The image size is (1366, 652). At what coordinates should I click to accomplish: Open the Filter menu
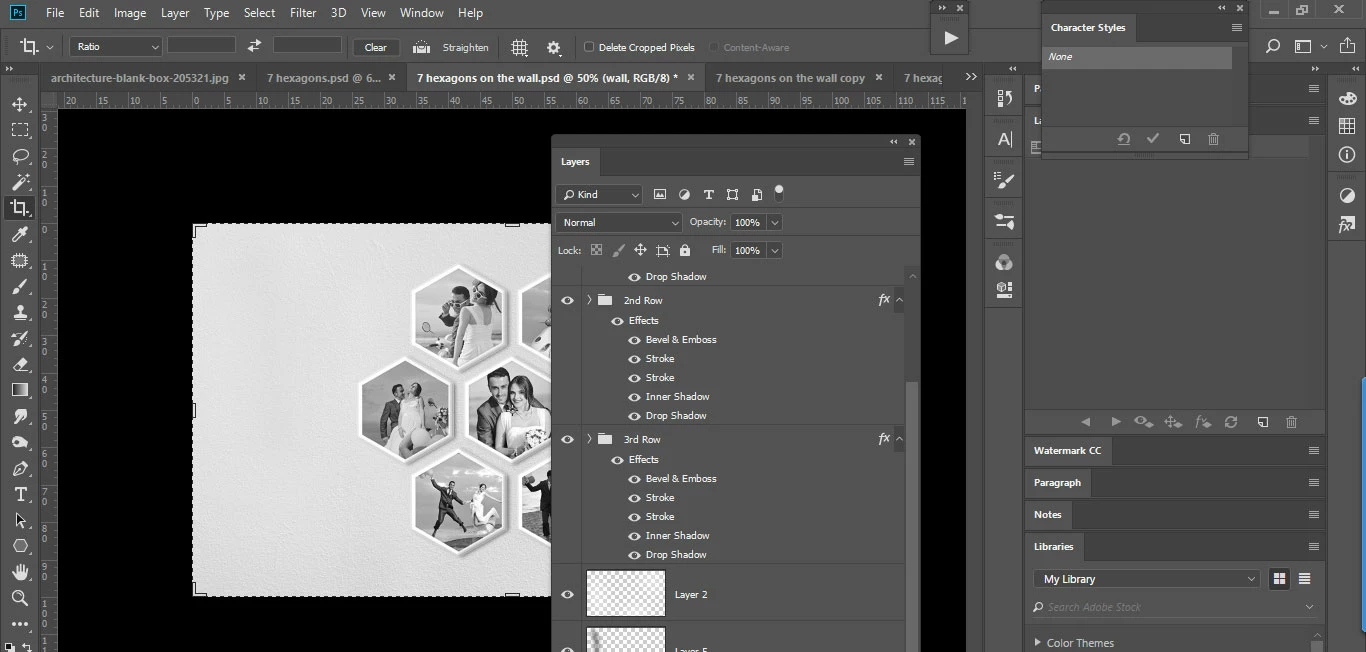[x=303, y=13]
